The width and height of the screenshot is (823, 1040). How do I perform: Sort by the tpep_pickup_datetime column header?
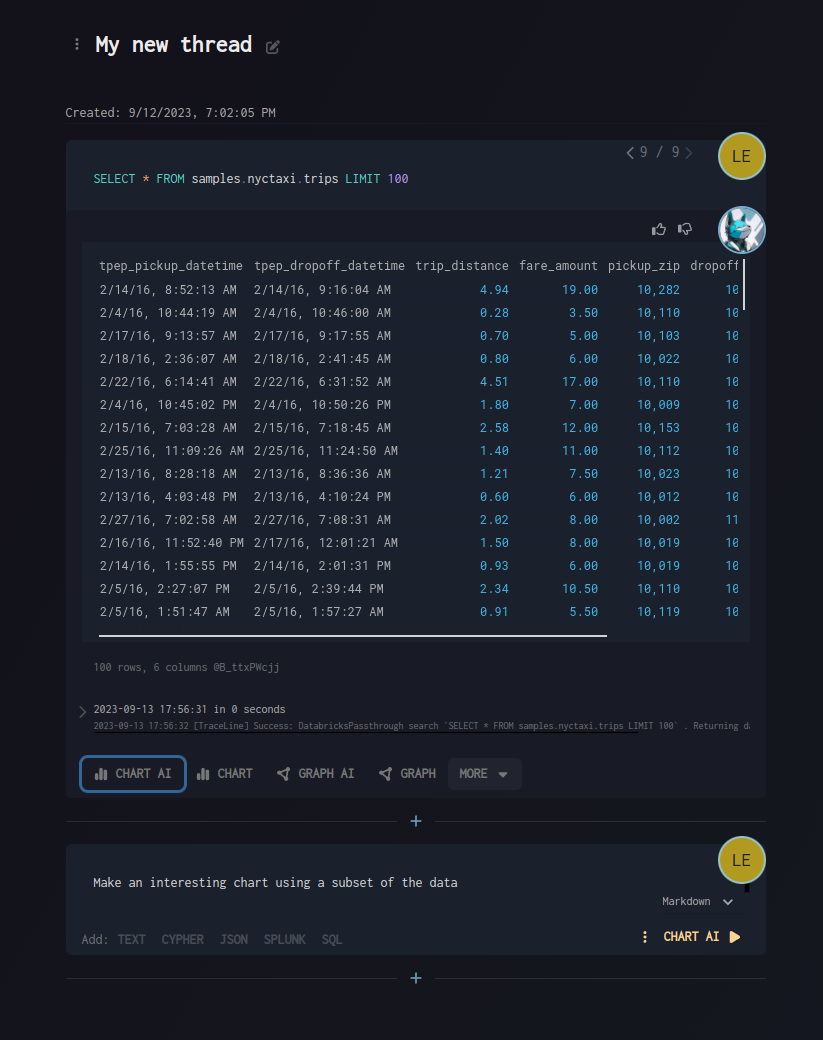(171, 266)
